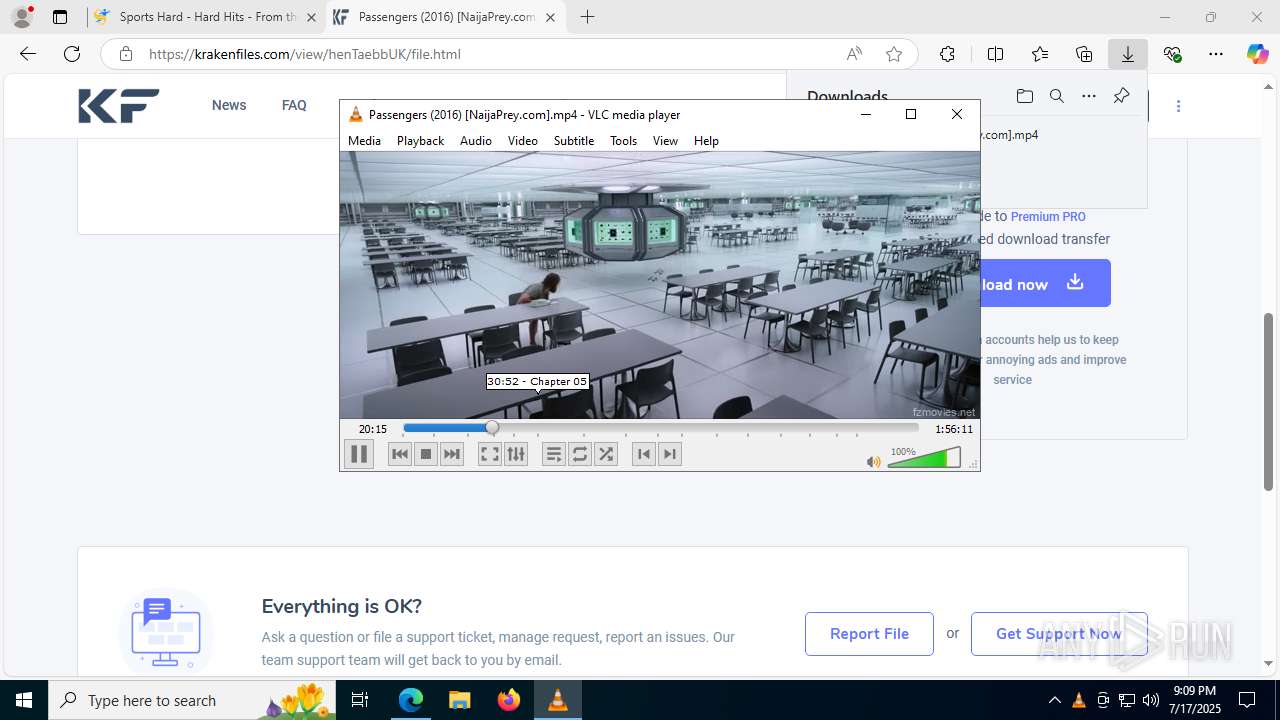This screenshot has height=720, width=1280.
Task: Click elapsed time 20:15 label
Action: pyautogui.click(x=373, y=429)
